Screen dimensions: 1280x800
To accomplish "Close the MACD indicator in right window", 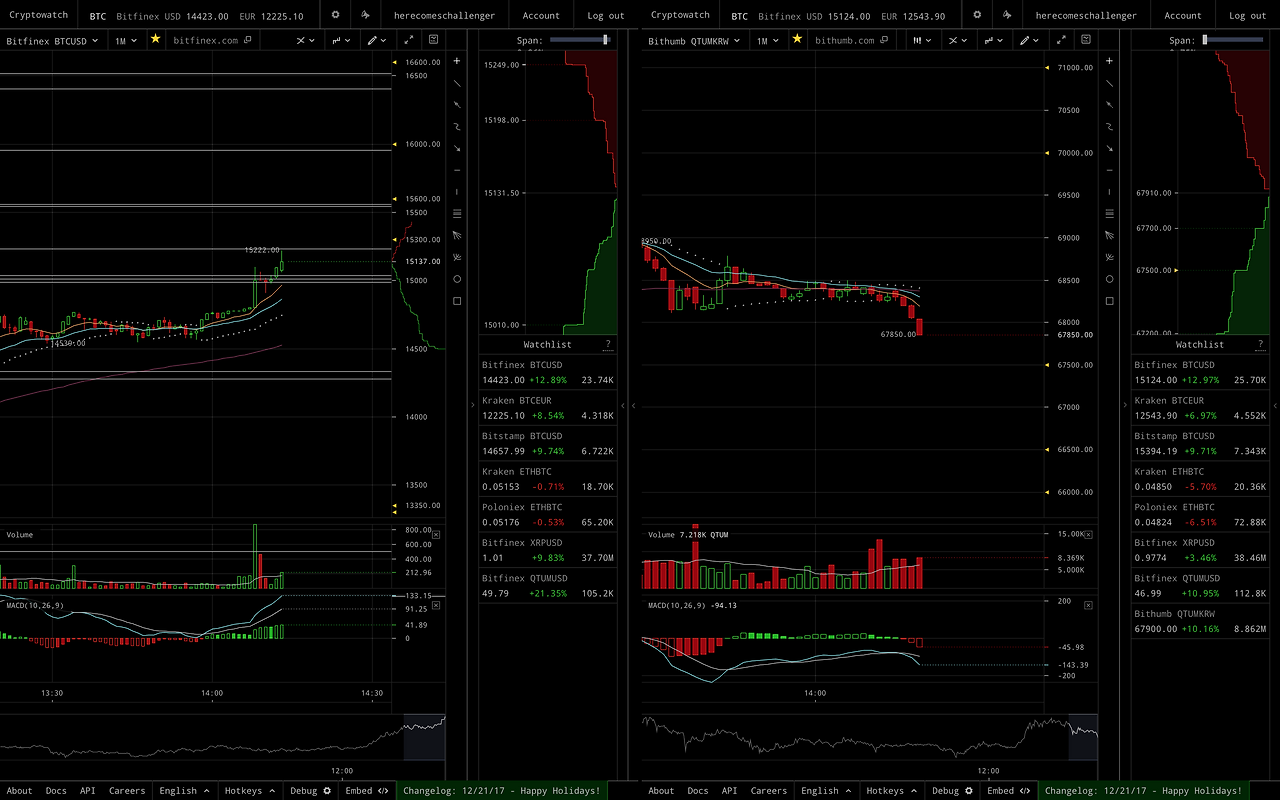I will tap(1089, 605).
